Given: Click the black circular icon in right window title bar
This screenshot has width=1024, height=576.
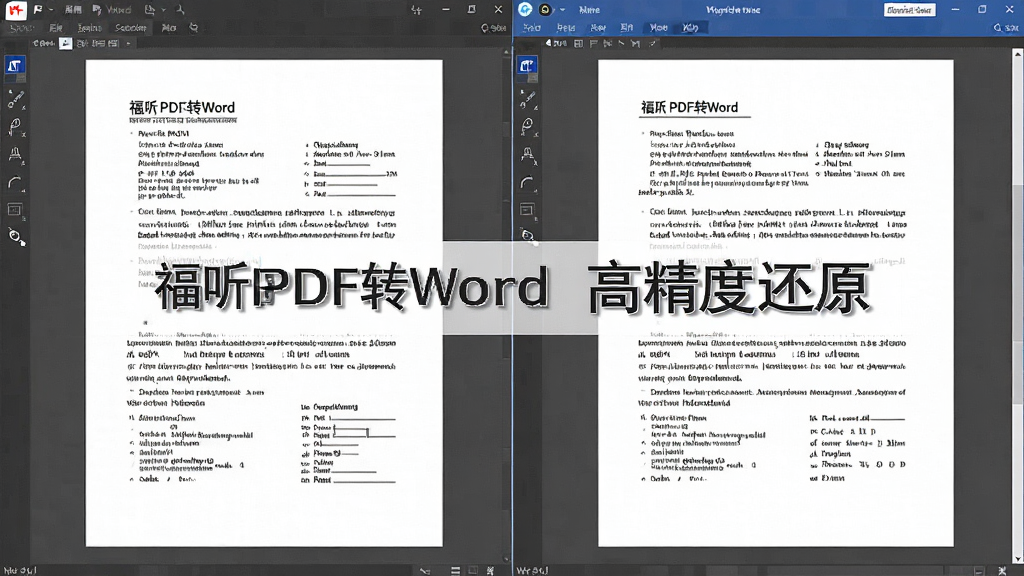Looking at the screenshot, I should tap(545, 9).
